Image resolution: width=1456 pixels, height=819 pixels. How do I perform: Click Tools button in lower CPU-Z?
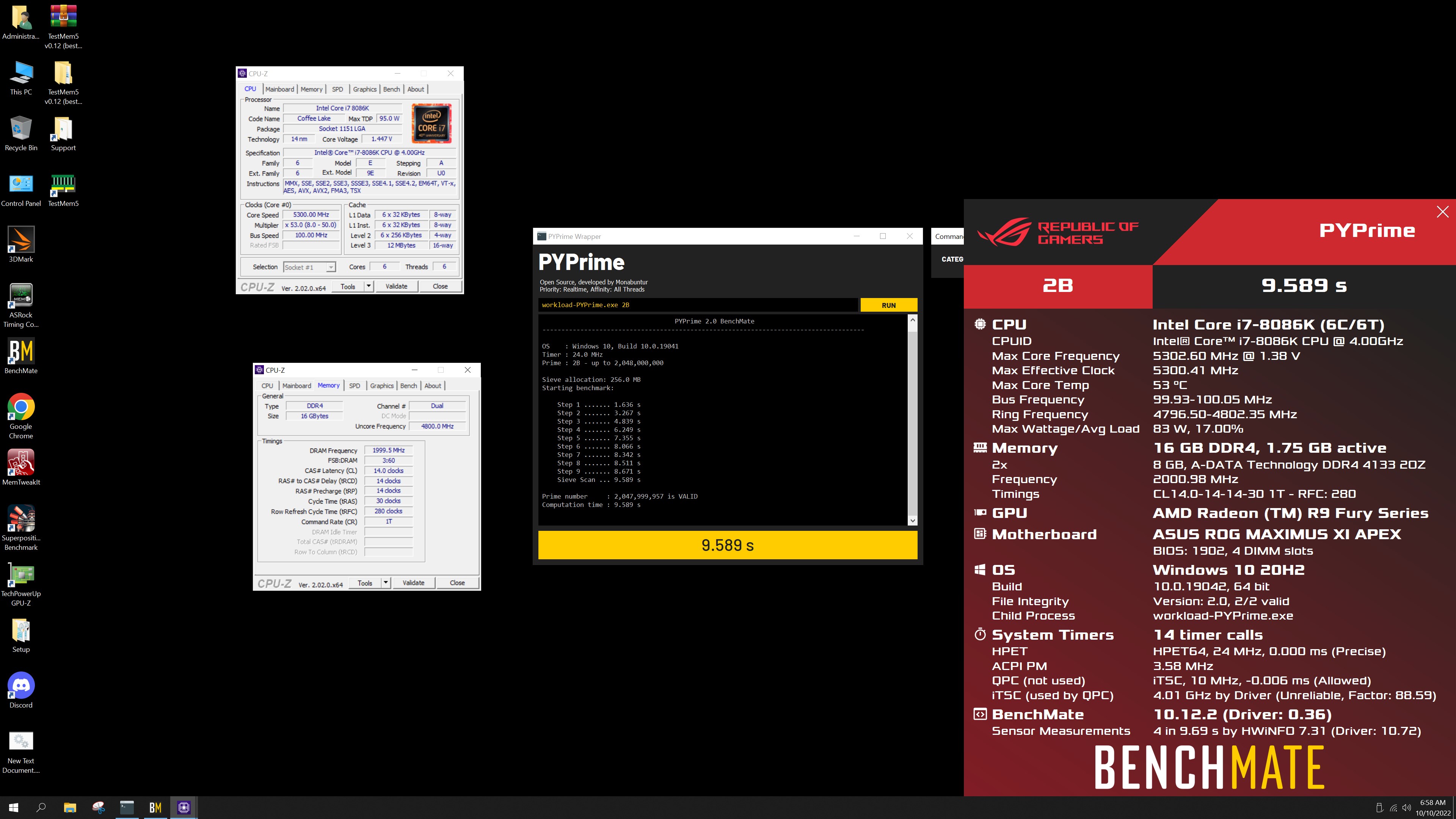click(x=365, y=582)
